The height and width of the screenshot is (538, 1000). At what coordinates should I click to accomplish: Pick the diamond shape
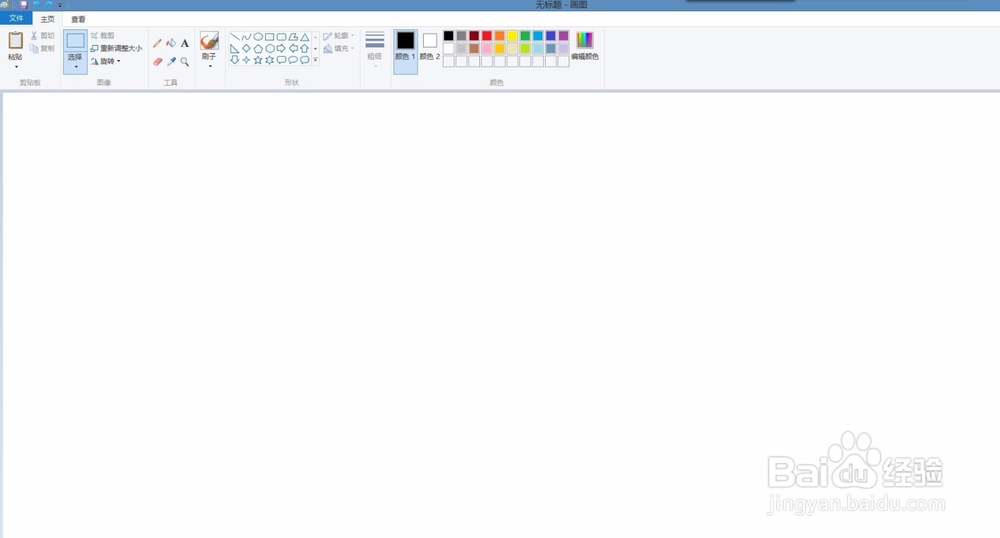(246, 48)
